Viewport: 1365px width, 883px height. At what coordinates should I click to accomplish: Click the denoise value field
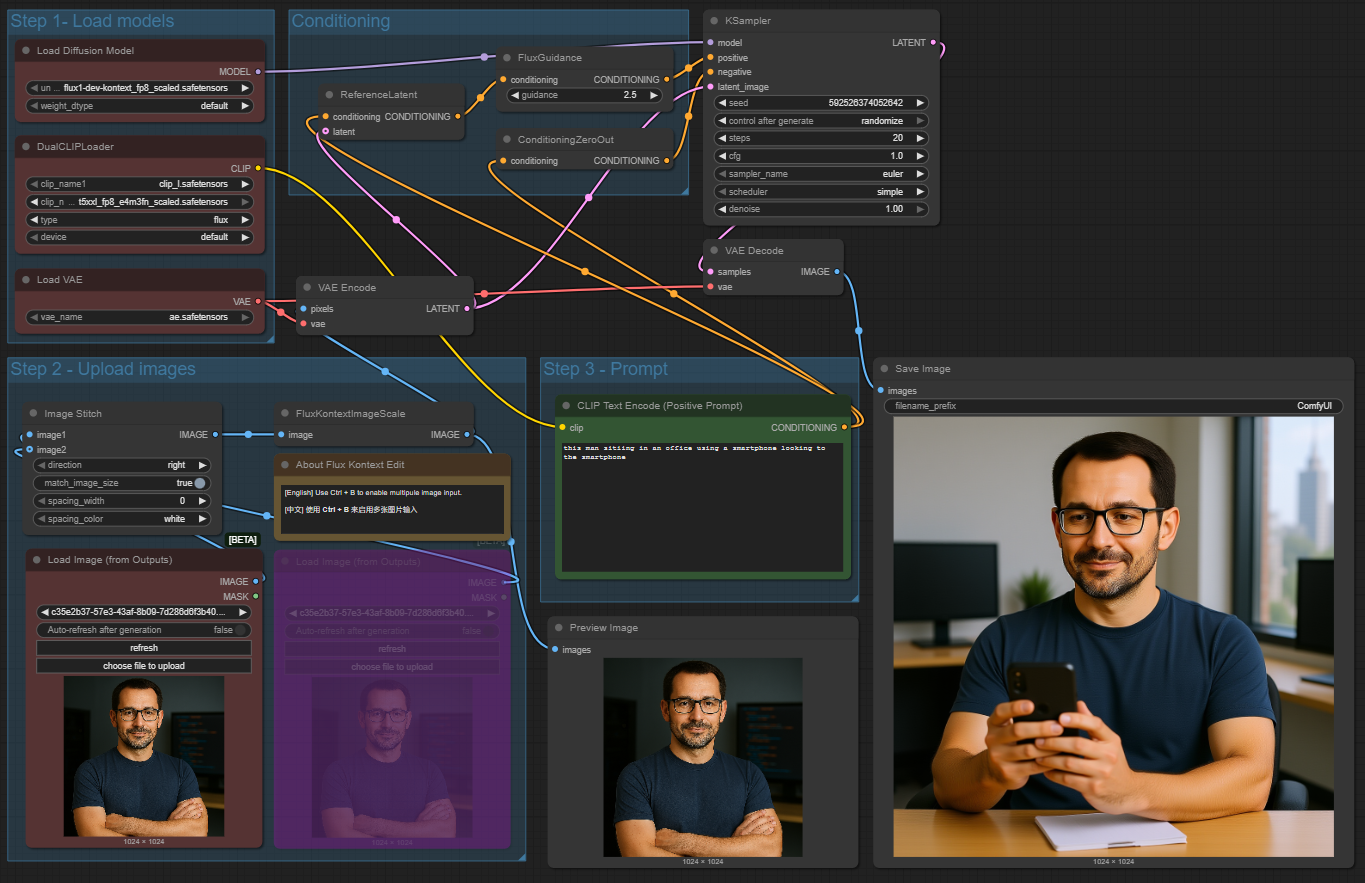point(820,210)
